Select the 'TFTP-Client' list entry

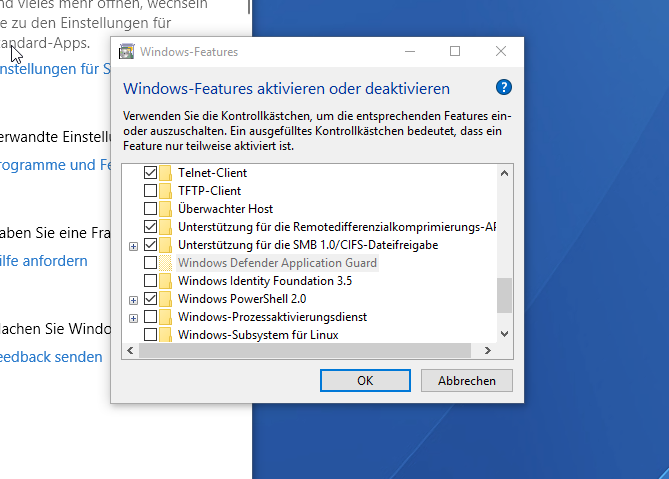coord(209,191)
